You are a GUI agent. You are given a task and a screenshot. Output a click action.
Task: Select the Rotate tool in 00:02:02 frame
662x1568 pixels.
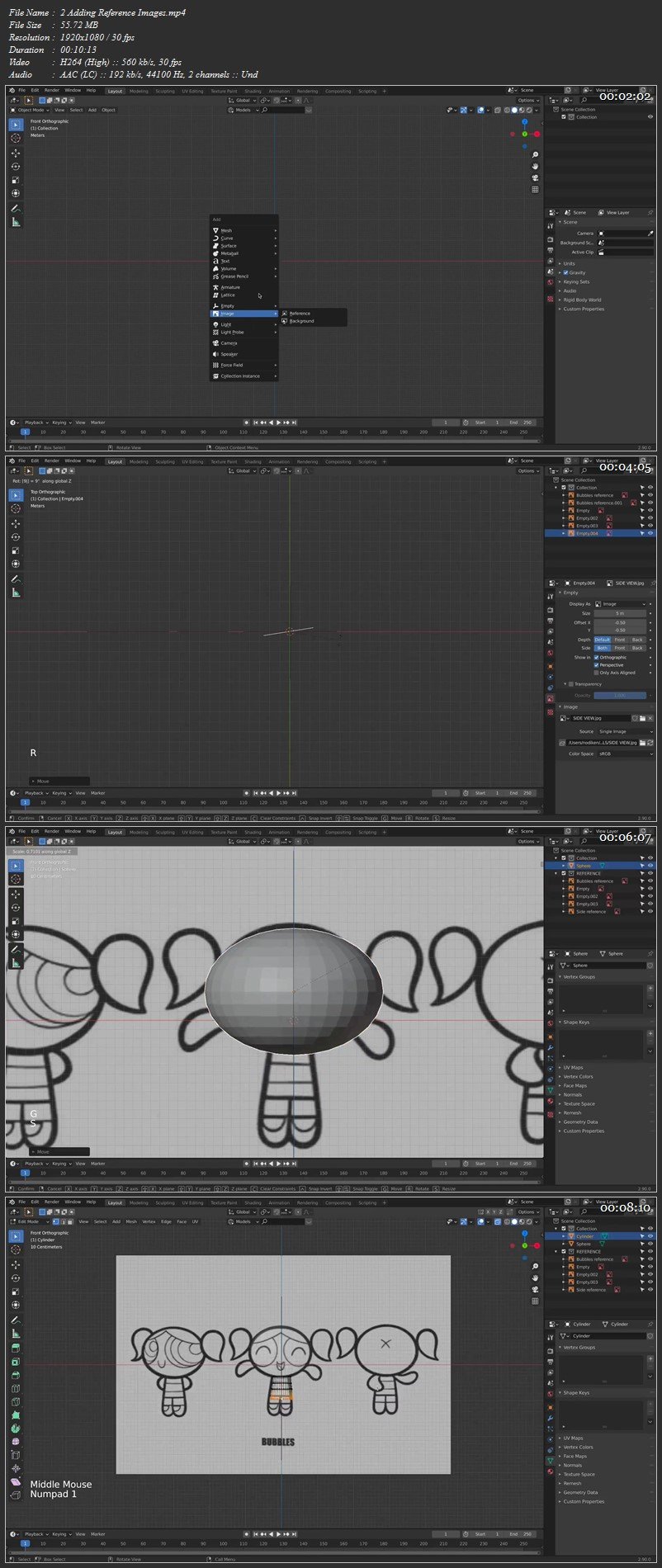16,167
